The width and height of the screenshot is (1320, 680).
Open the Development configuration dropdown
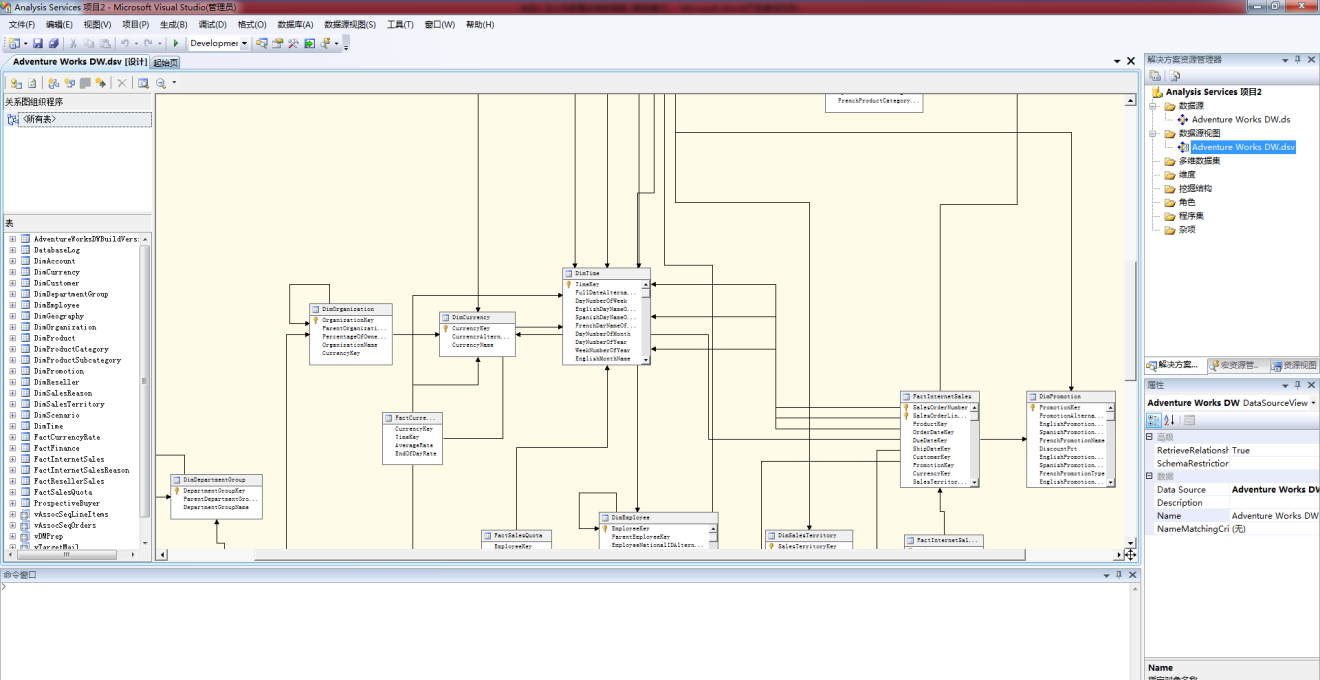pyautogui.click(x=246, y=44)
